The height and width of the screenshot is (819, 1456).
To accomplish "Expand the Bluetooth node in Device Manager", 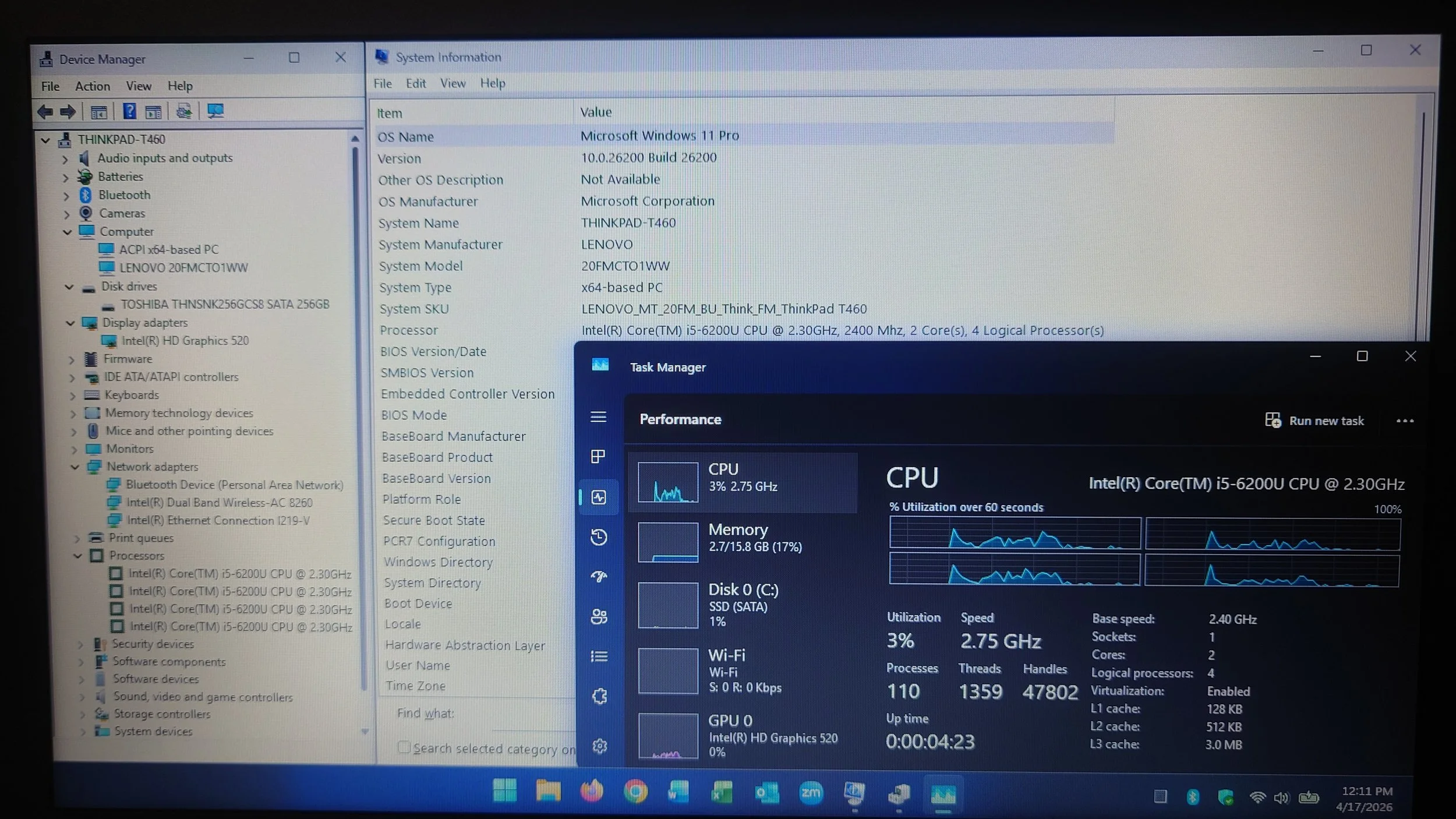I will [66, 196].
